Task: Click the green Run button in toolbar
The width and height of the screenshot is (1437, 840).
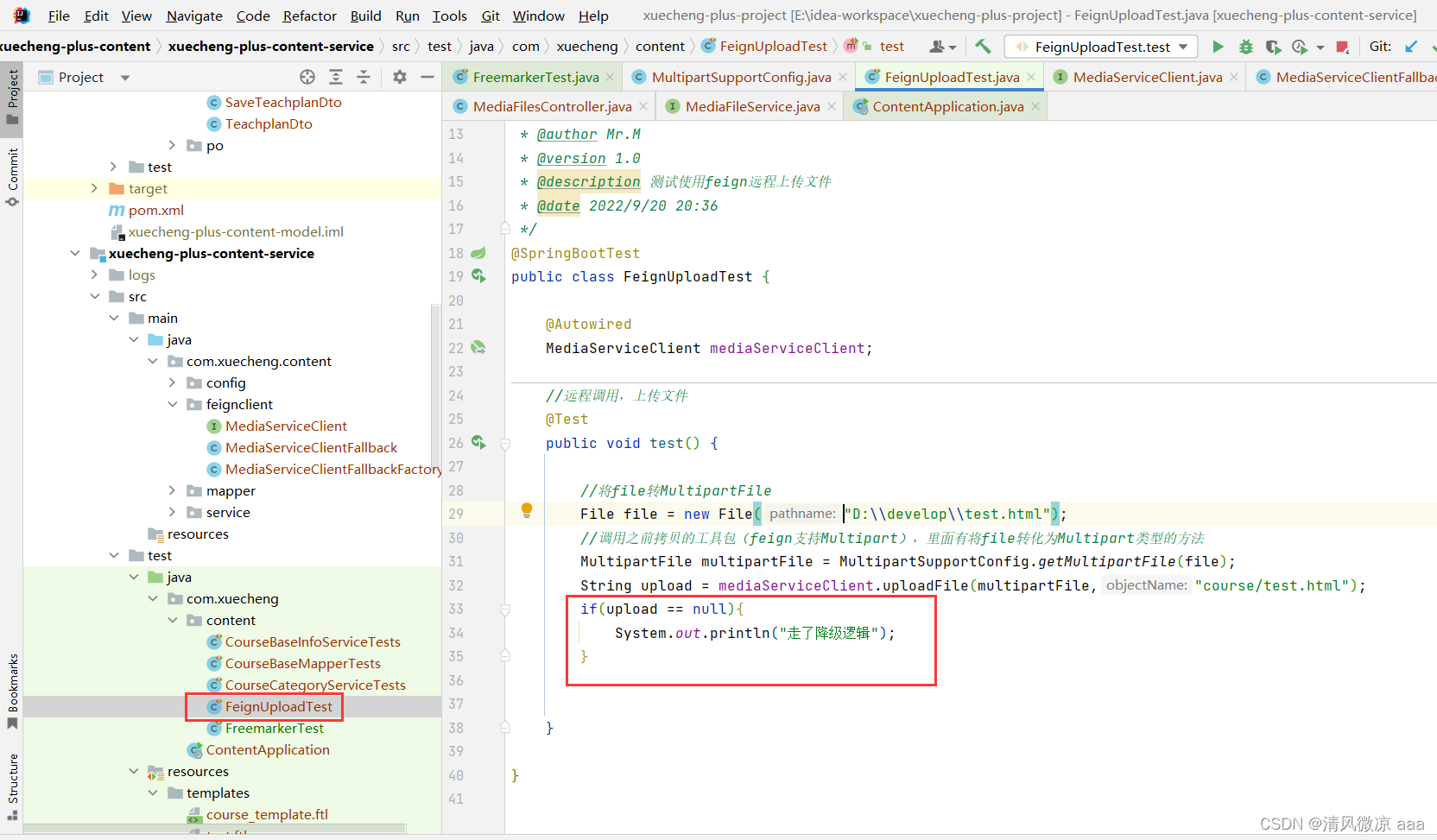Action: (x=1218, y=47)
